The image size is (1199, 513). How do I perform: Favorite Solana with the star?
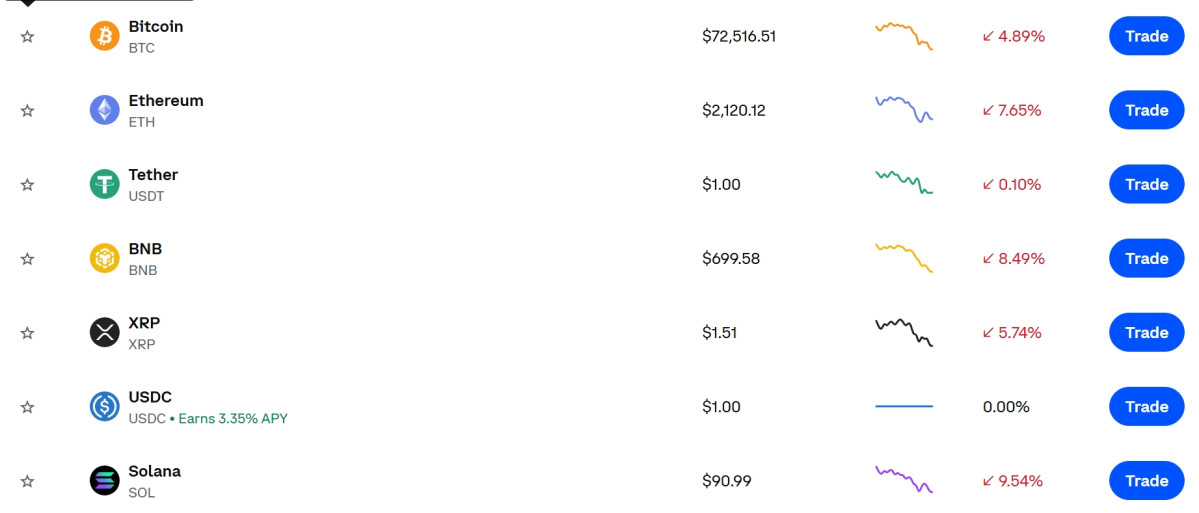click(x=28, y=481)
